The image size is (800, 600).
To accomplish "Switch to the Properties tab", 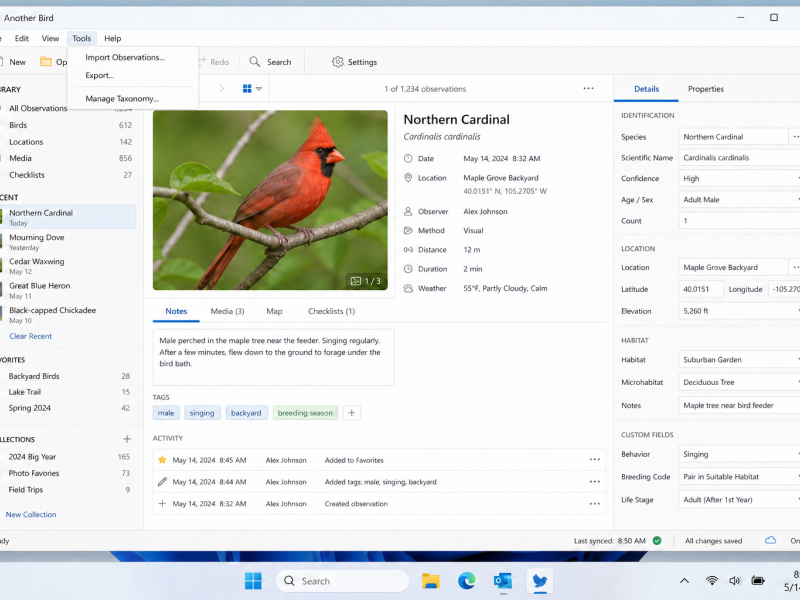I will (706, 89).
